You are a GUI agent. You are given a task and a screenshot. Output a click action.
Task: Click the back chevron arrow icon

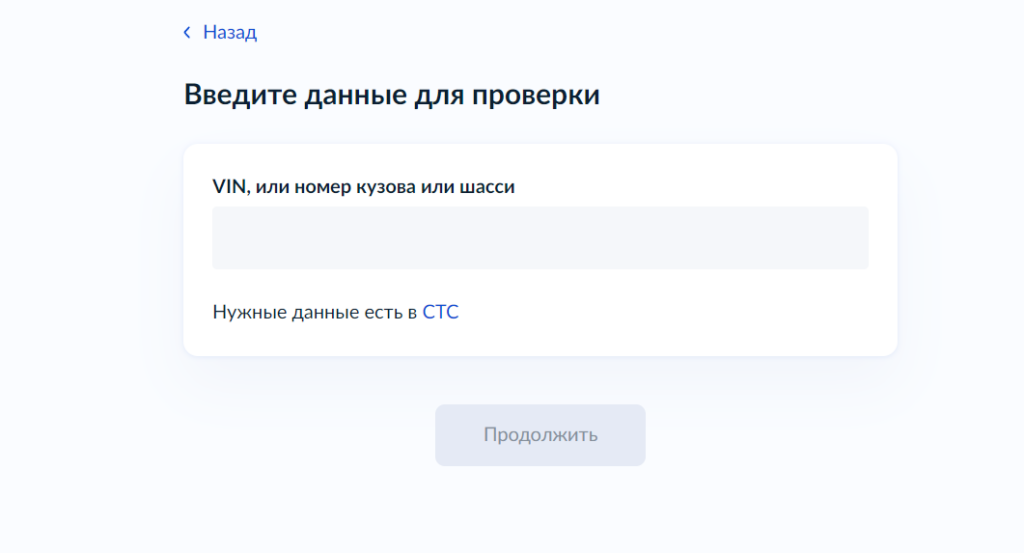(187, 33)
